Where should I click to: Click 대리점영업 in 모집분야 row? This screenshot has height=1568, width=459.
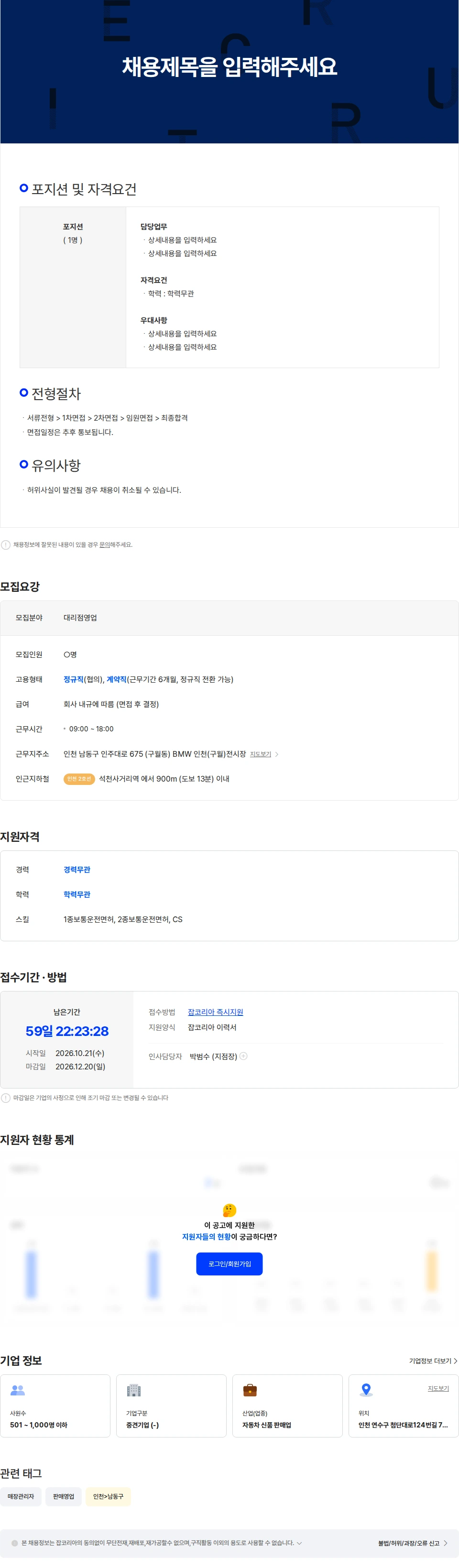point(80,617)
